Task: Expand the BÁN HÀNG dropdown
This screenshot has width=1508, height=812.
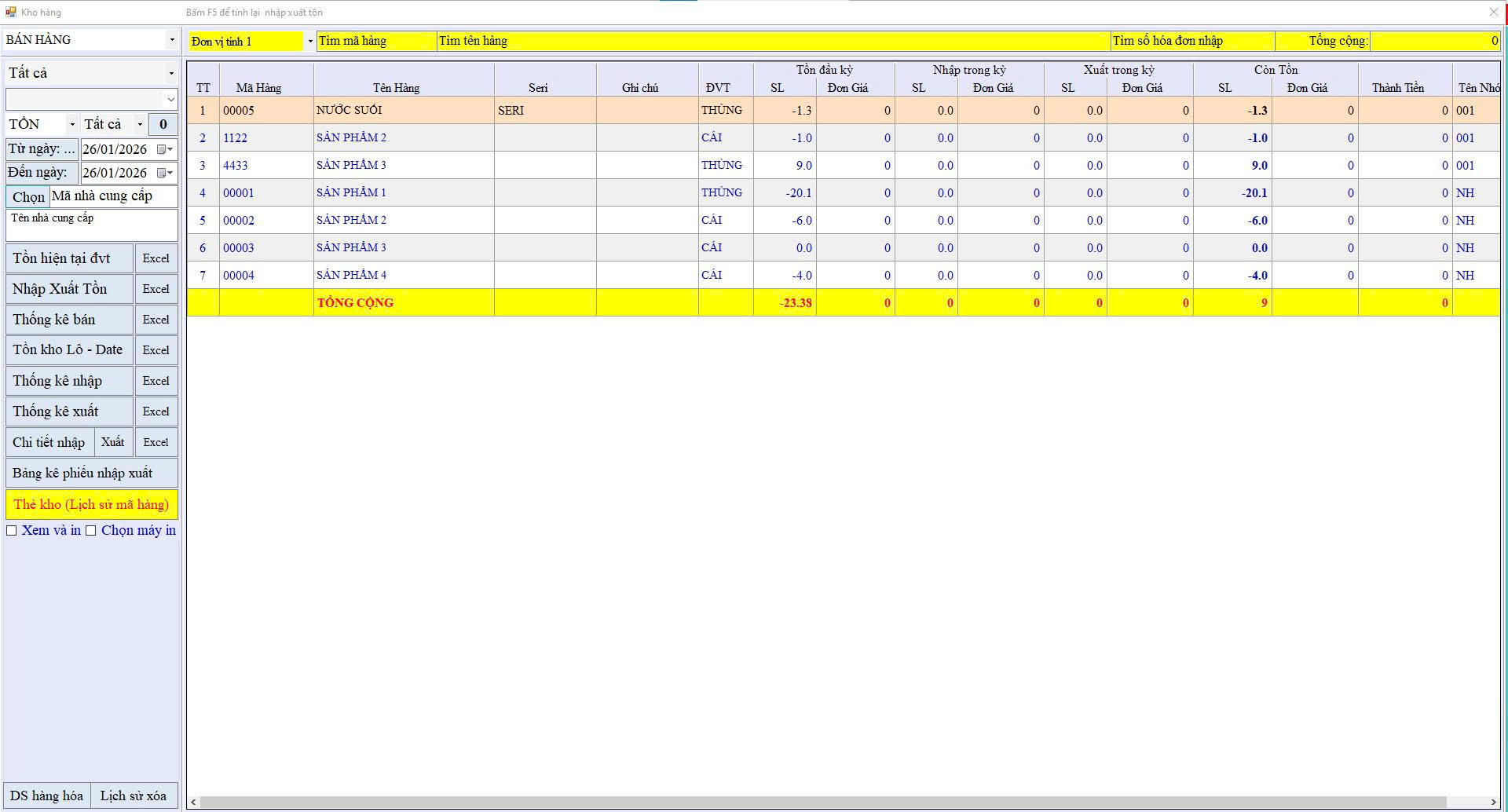Action: [172, 40]
